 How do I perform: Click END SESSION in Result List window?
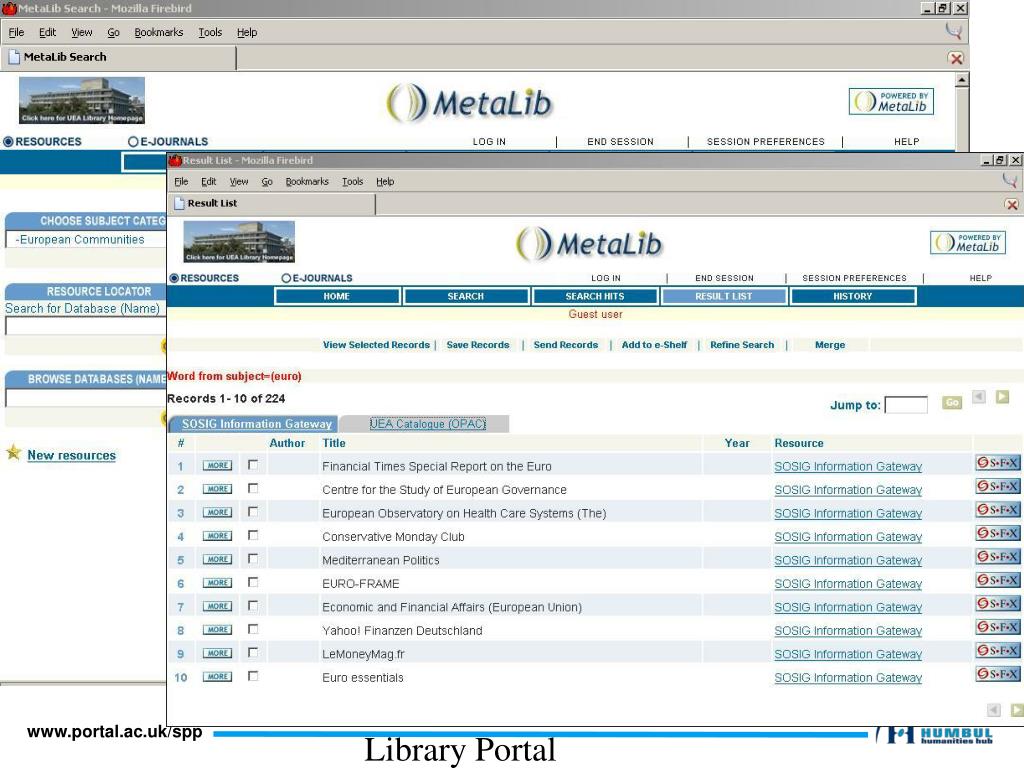pyautogui.click(x=724, y=278)
